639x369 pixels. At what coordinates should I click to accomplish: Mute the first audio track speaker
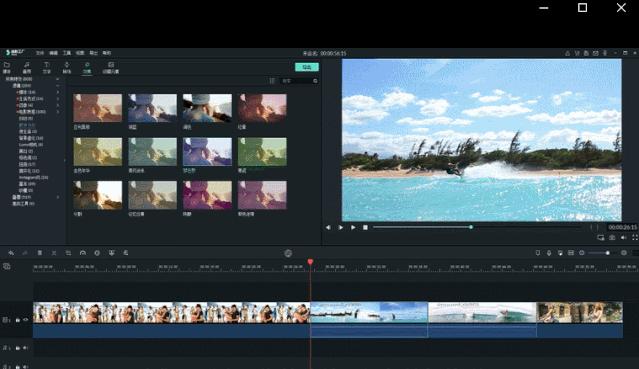[x=25, y=348]
